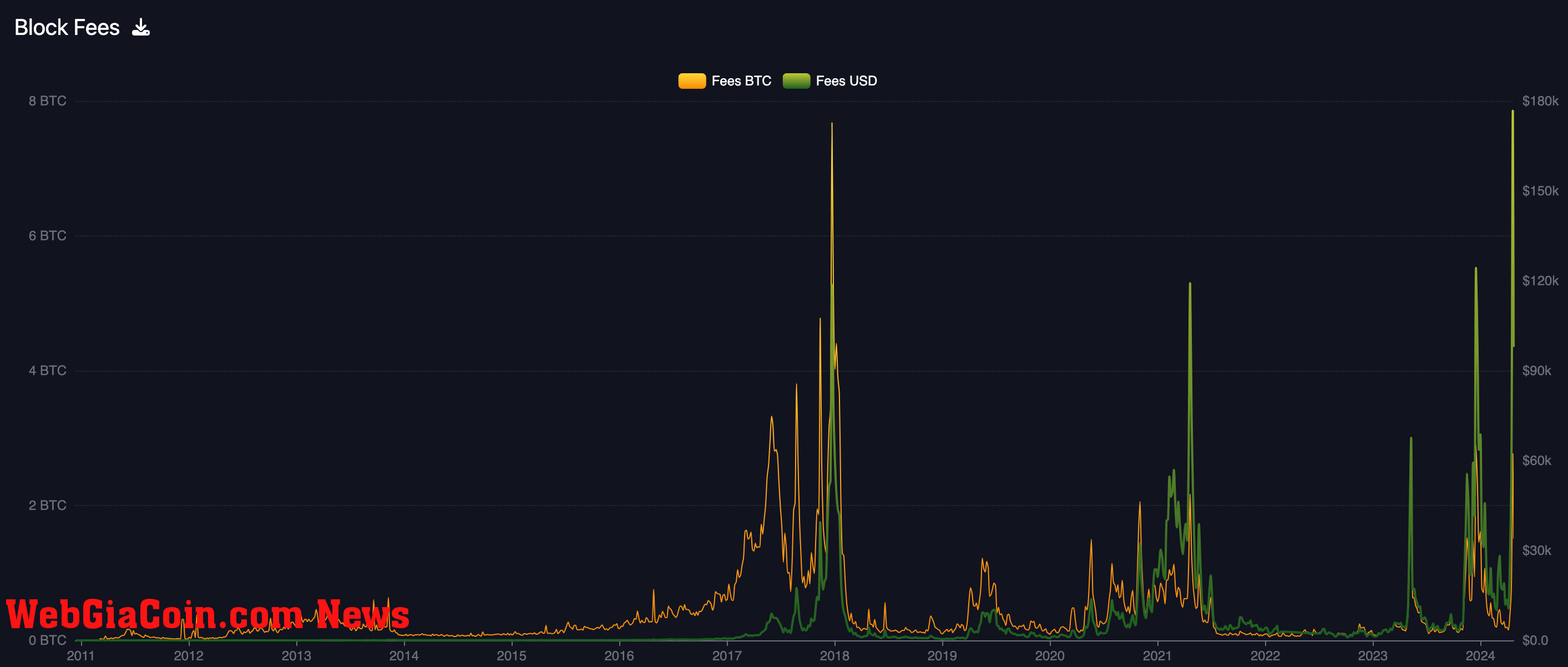
Task: Click the 2013 year tick label
Action: point(296,656)
